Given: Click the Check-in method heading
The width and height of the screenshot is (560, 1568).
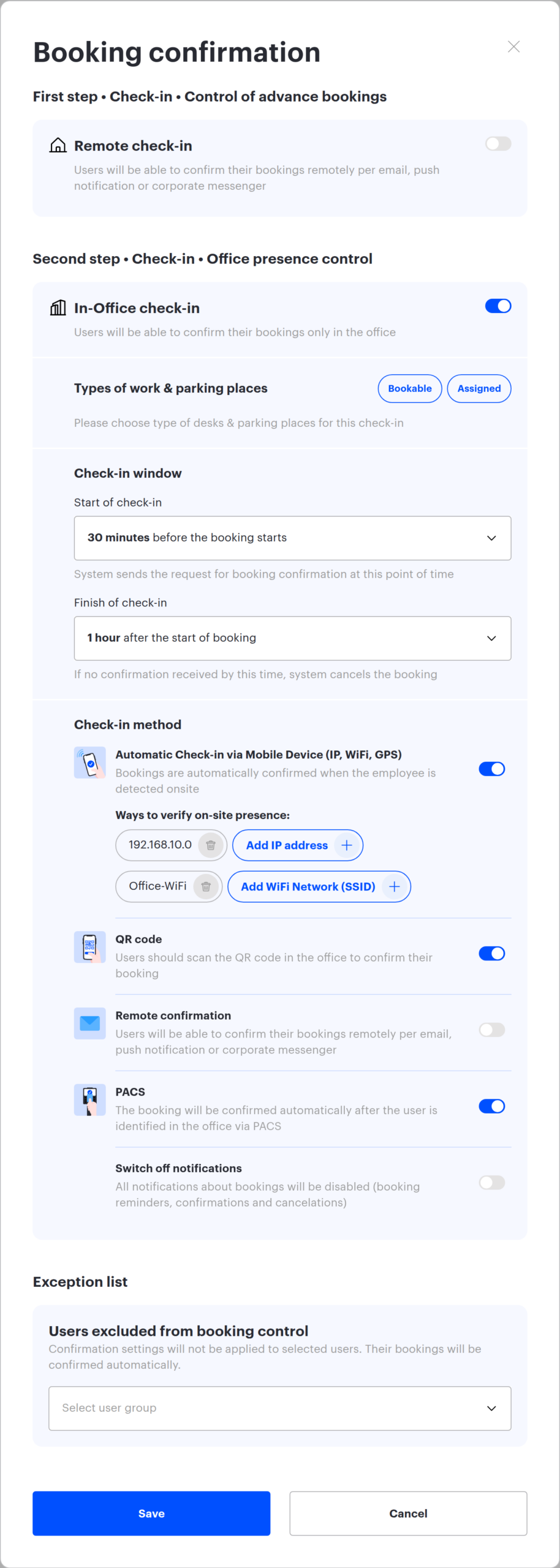Looking at the screenshot, I should click(127, 725).
